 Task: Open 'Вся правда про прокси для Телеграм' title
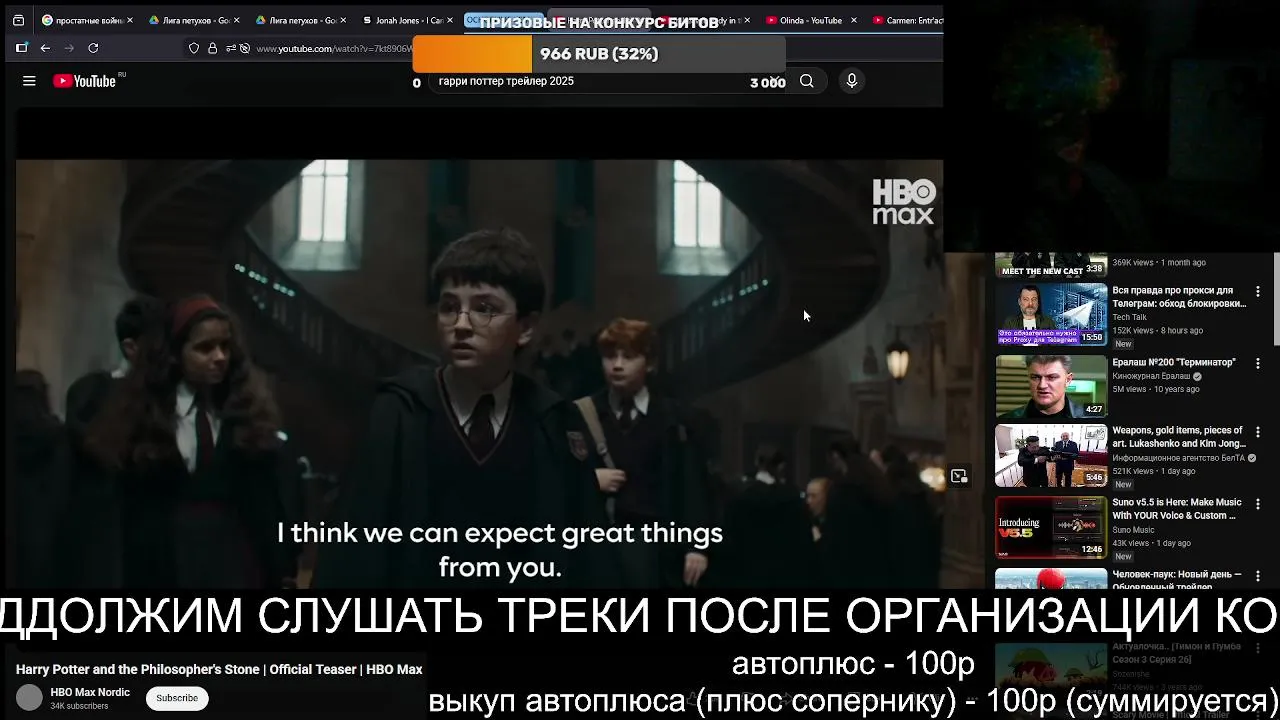coord(1179,297)
